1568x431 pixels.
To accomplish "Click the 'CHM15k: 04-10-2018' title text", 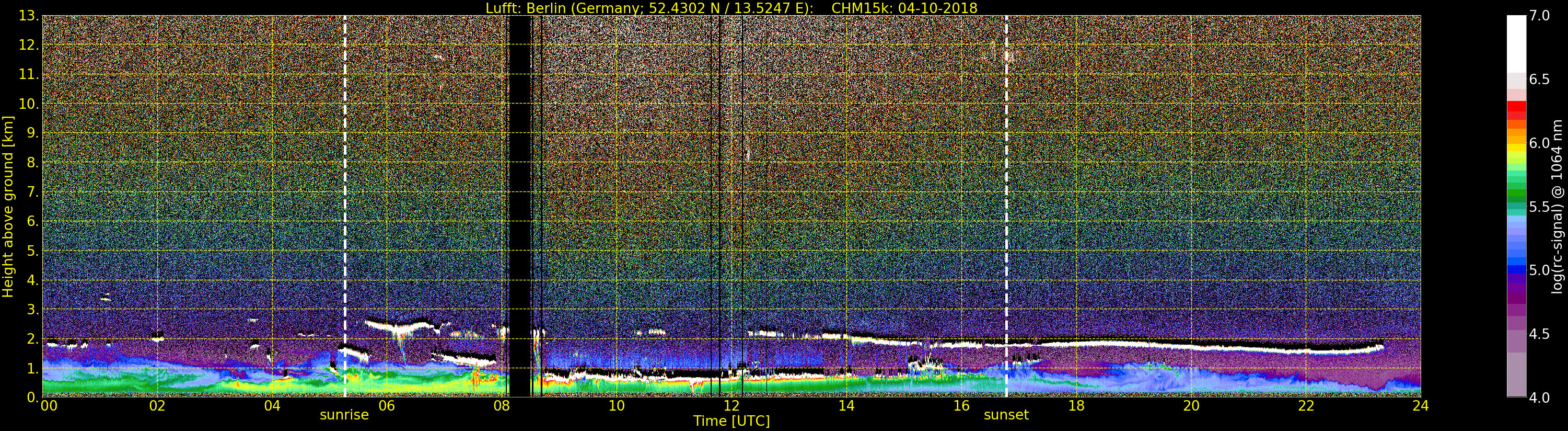I will 904,8.
